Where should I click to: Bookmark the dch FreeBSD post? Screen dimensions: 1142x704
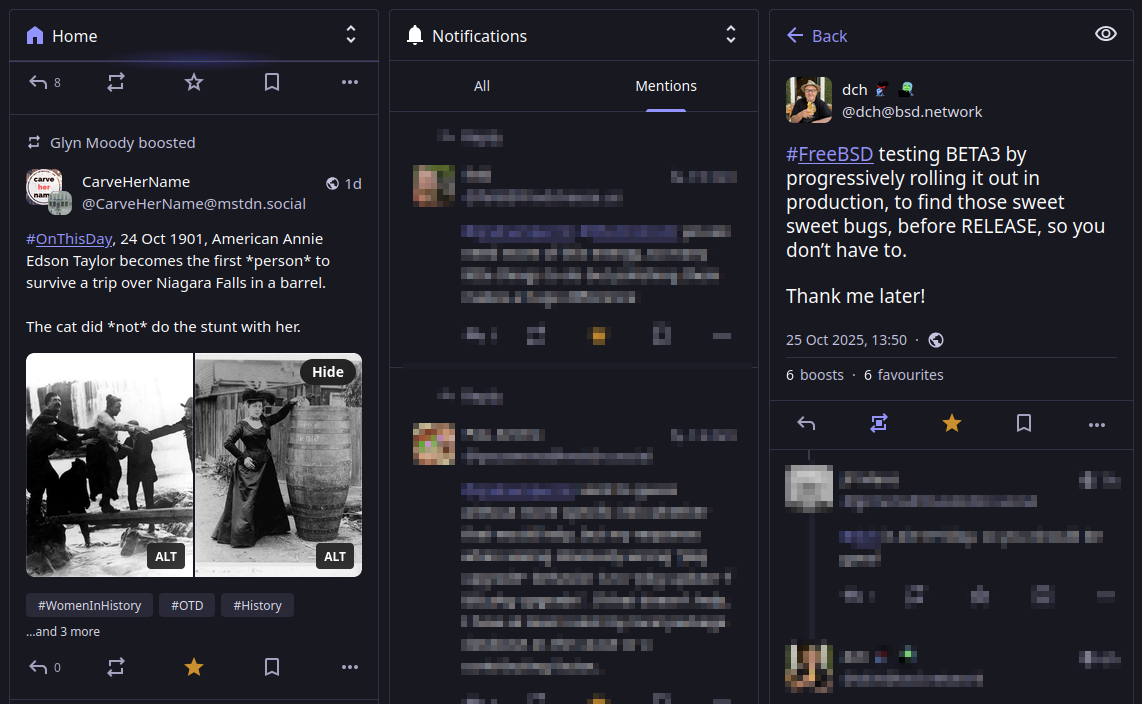pyautogui.click(x=1023, y=424)
